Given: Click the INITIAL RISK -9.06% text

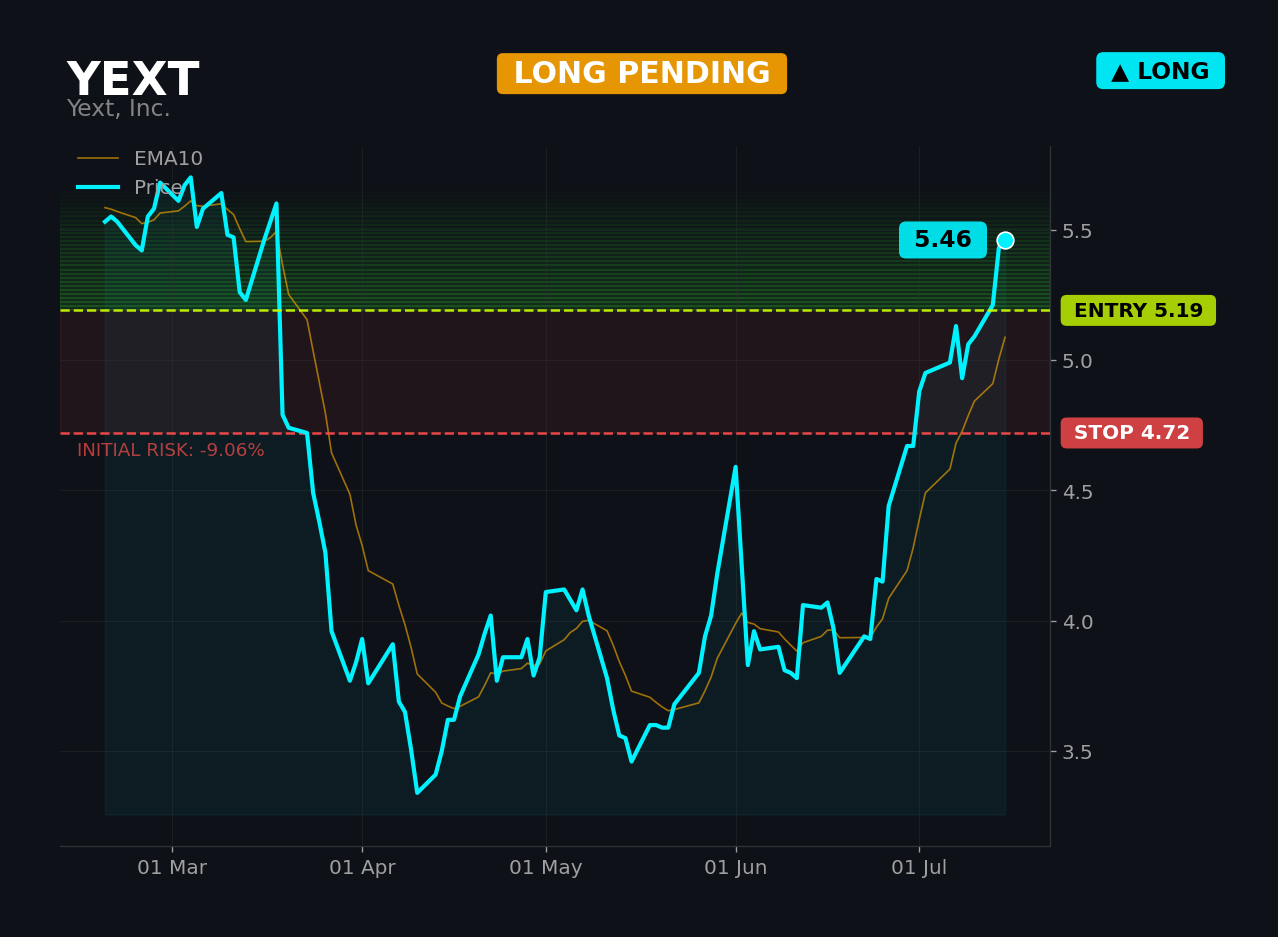Looking at the screenshot, I should click(x=171, y=451).
